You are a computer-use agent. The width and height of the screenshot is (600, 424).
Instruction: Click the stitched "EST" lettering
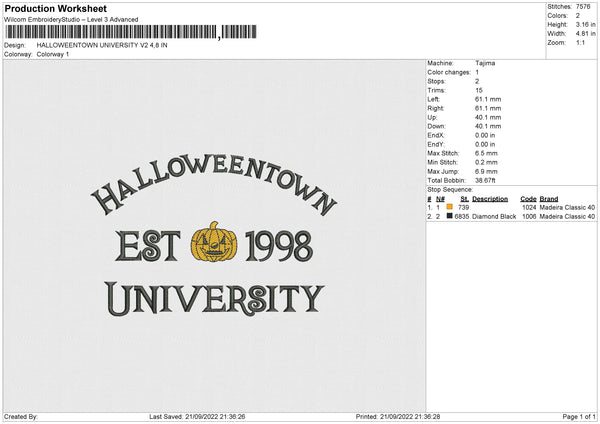[148, 246]
